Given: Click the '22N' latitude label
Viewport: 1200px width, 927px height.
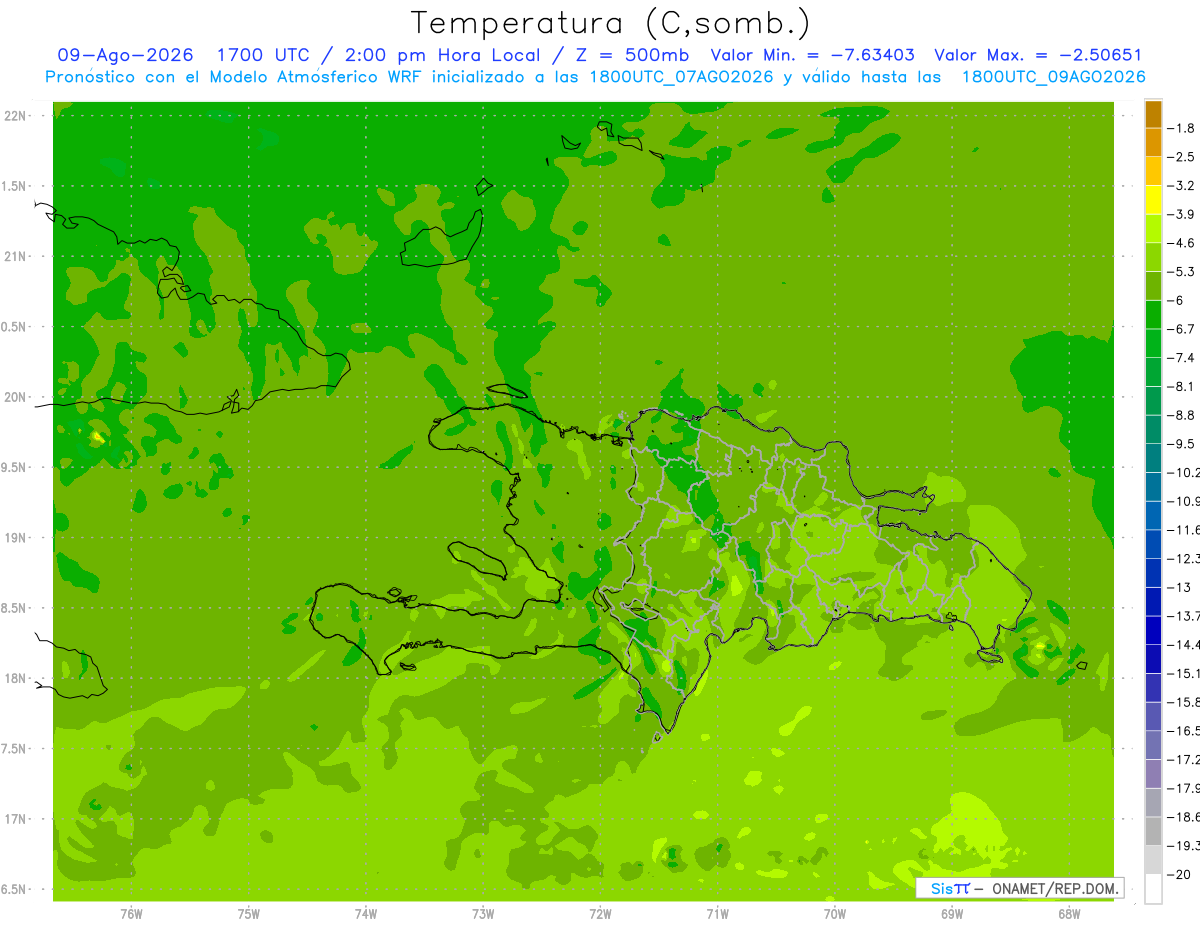Looking at the screenshot, I should click(16, 116).
